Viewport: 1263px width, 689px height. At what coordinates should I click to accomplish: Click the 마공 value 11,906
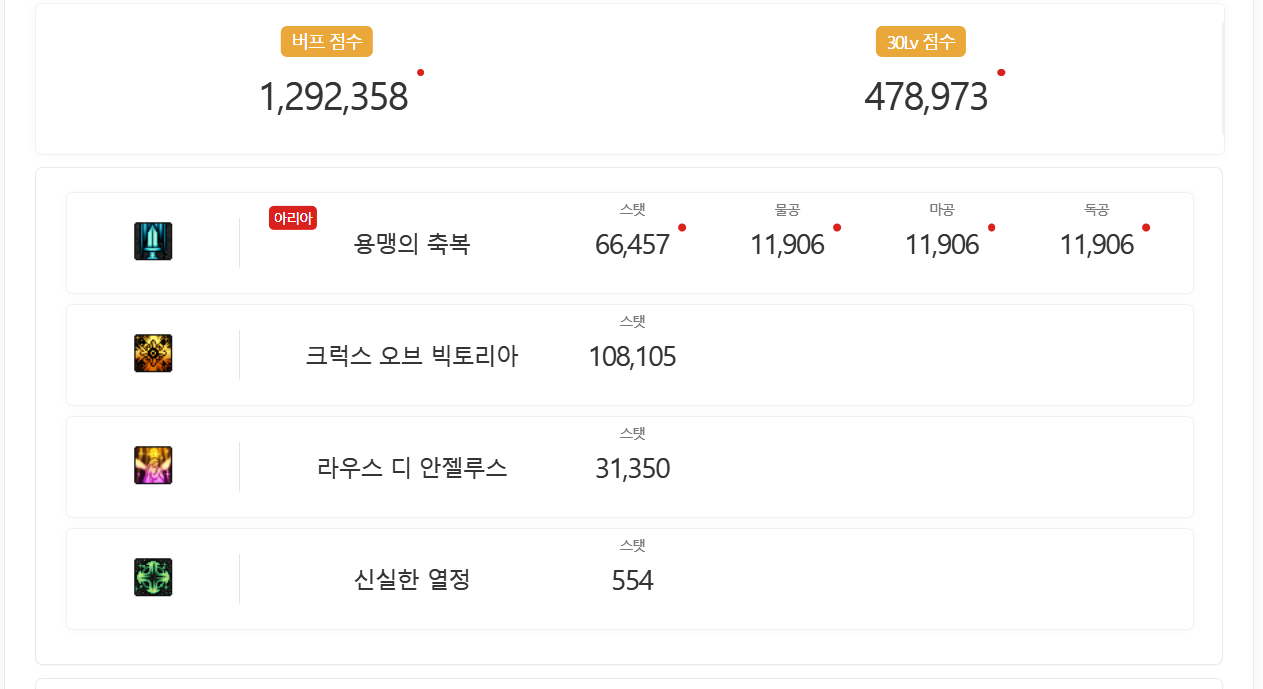click(942, 245)
